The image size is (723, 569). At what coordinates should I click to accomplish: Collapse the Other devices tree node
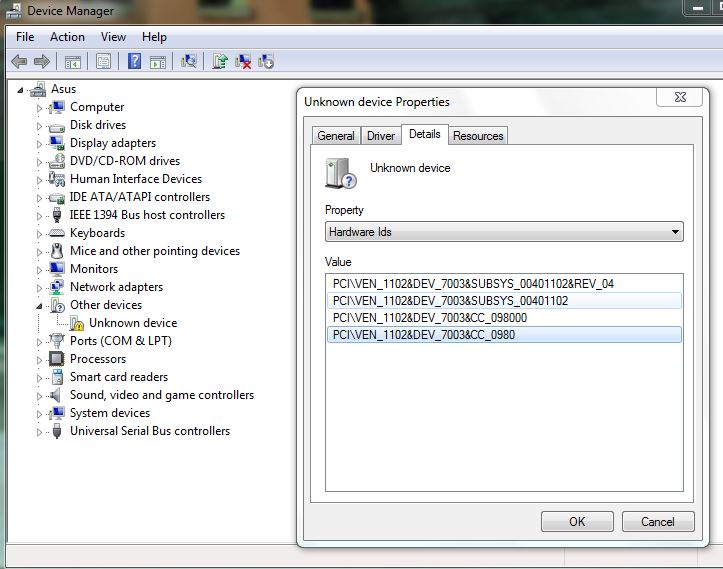coord(39,306)
